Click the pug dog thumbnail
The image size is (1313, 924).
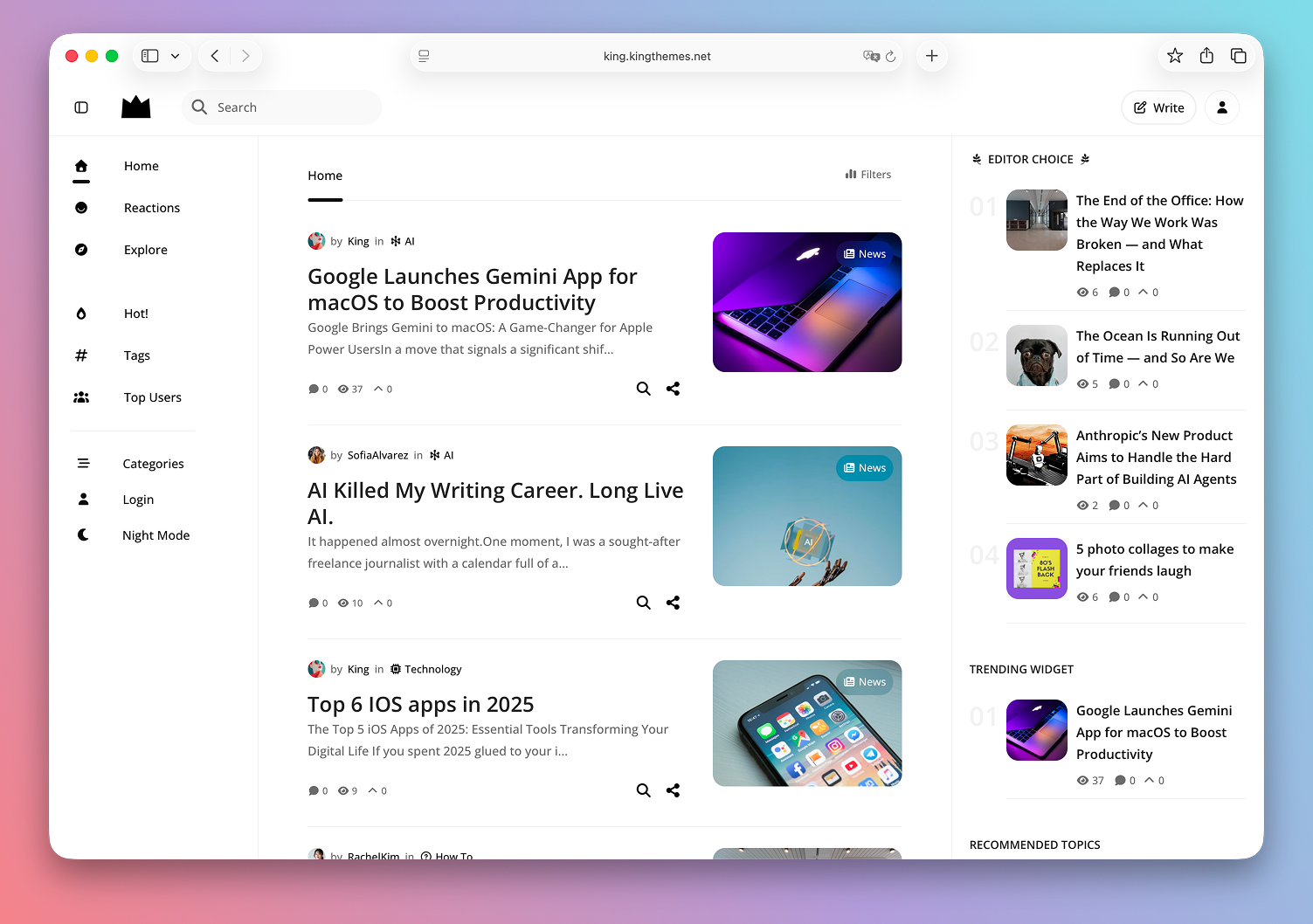[1037, 355]
